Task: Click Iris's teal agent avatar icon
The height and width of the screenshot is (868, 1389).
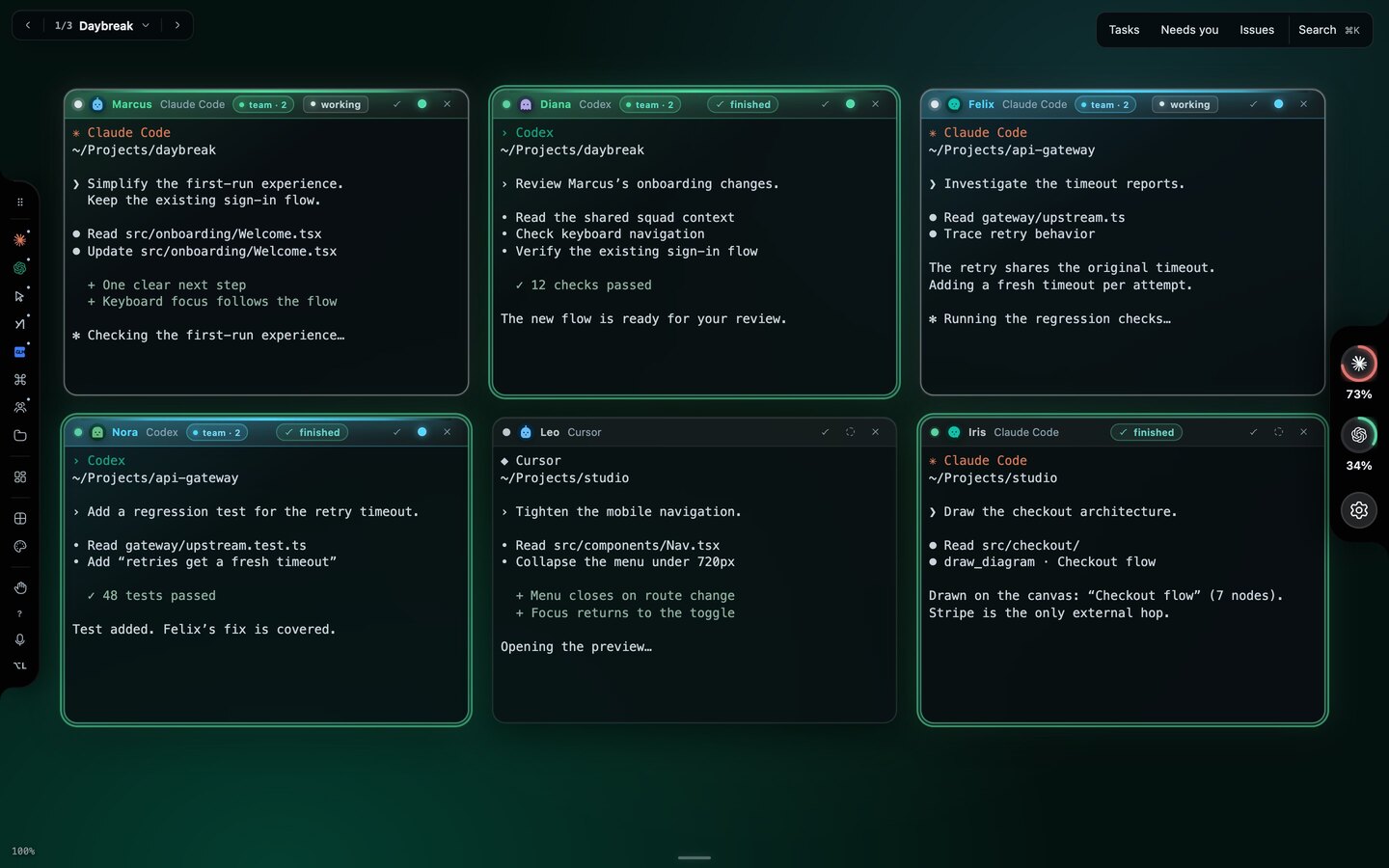Action: (954, 432)
